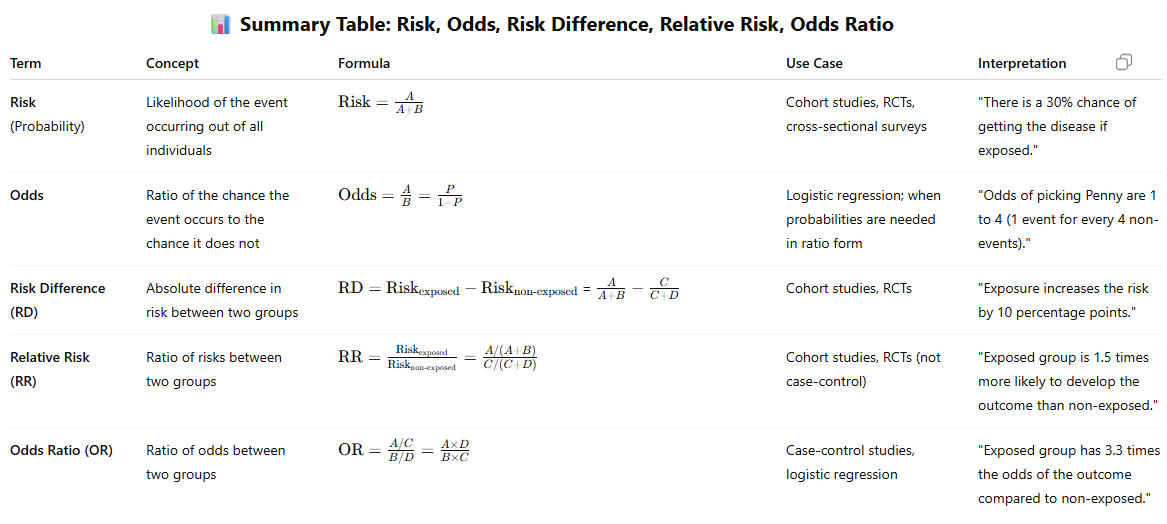Select the Summary Table heading text
The image size is (1167, 524).
pos(566,25)
